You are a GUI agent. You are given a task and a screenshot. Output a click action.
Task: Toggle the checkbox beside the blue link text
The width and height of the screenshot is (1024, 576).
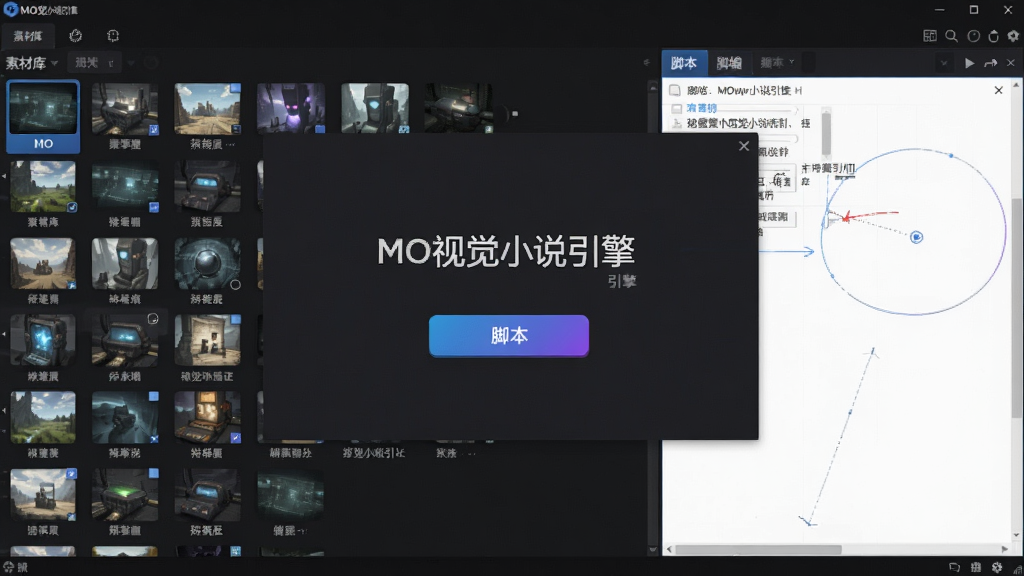[x=677, y=108]
